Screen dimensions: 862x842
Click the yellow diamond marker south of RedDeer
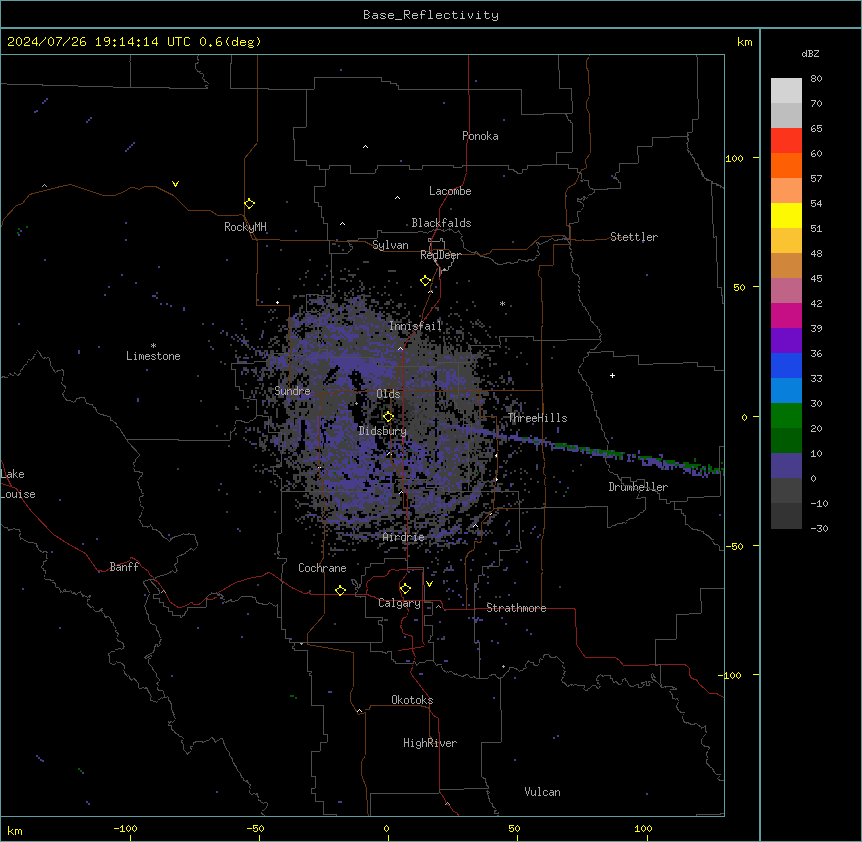click(426, 280)
